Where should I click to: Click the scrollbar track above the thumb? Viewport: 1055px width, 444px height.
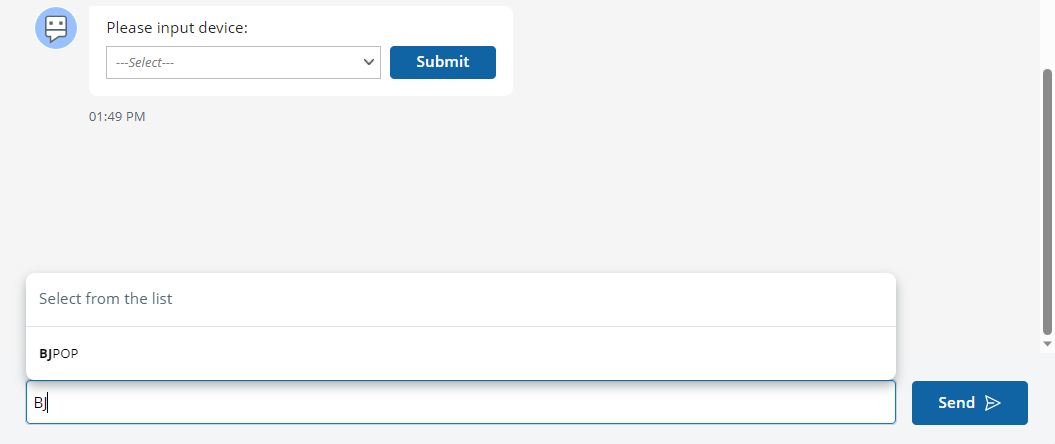coord(1047,35)
